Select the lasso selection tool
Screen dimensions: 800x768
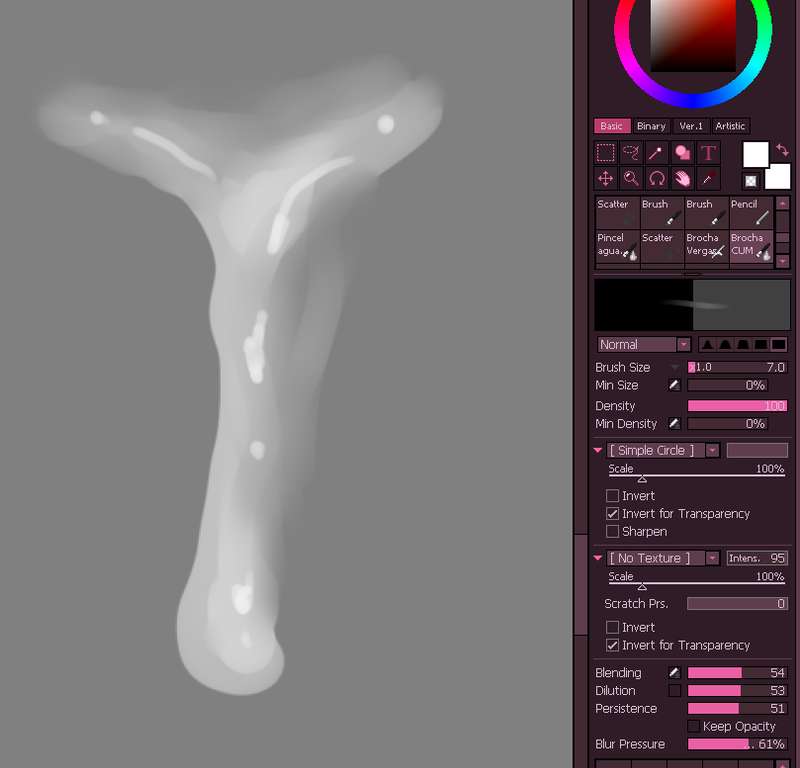click(631, 153)
